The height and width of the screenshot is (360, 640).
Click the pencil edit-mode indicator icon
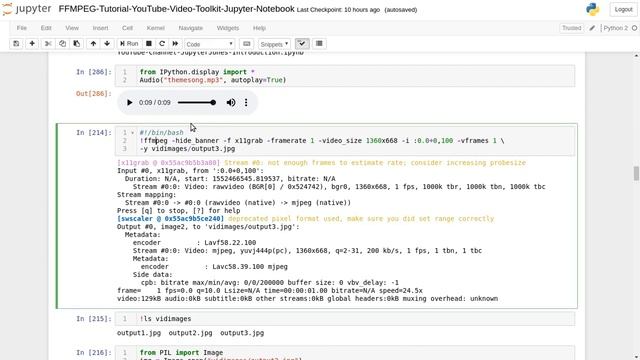click(592, 28)
